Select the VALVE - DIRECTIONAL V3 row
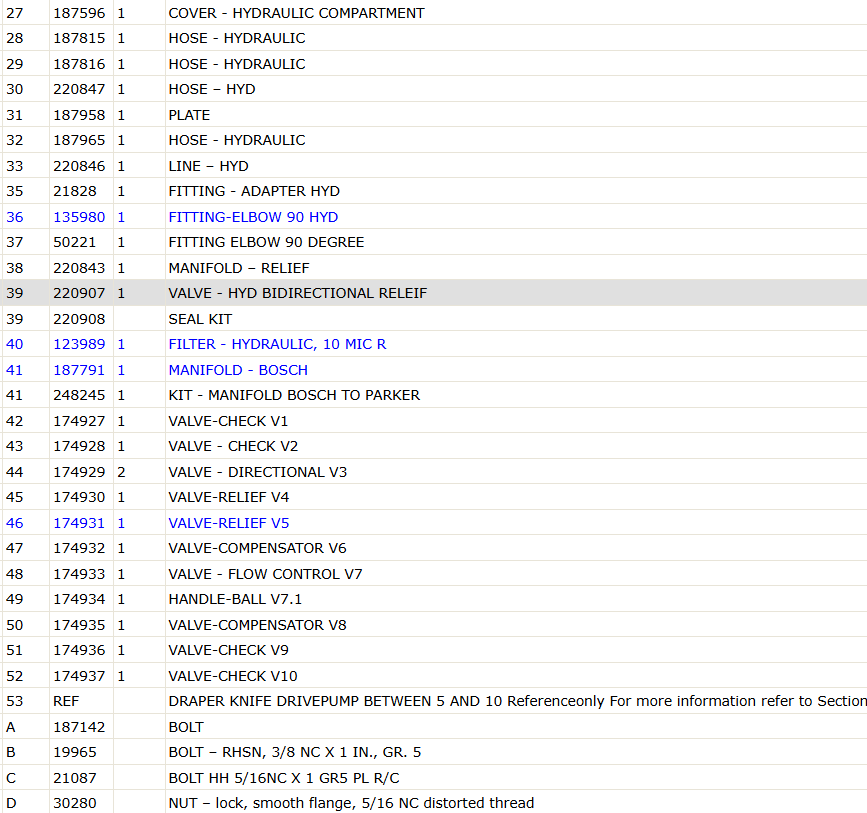 pyautogui.click(x=434, y=472)
